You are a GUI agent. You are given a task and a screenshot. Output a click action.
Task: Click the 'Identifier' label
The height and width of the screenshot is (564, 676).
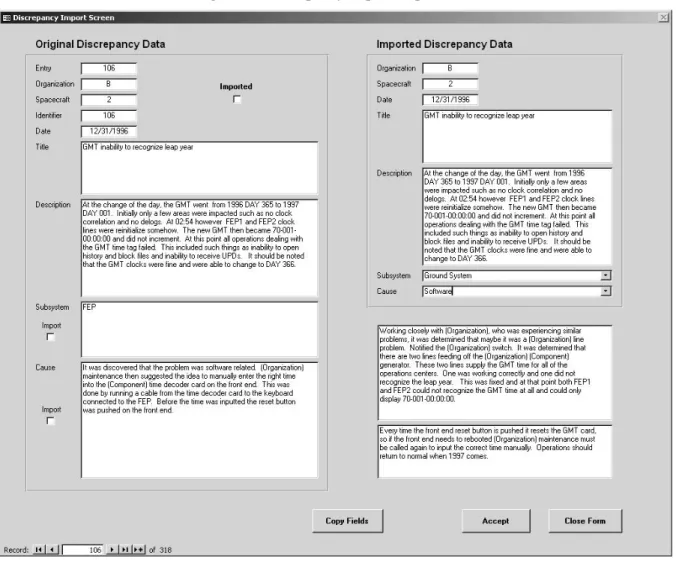pyautogui.click(x=49, y=116)
